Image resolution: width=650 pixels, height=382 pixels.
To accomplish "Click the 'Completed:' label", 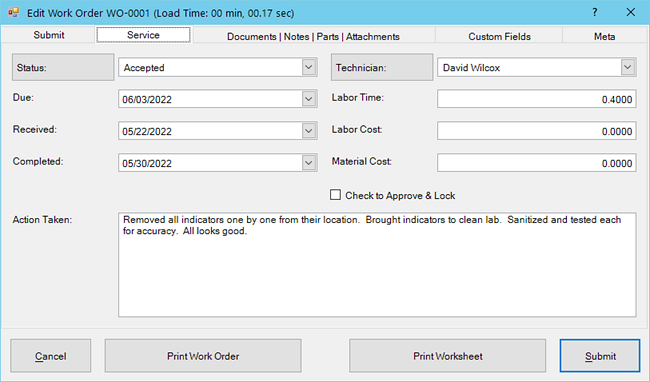I will [x=38, y=162].
